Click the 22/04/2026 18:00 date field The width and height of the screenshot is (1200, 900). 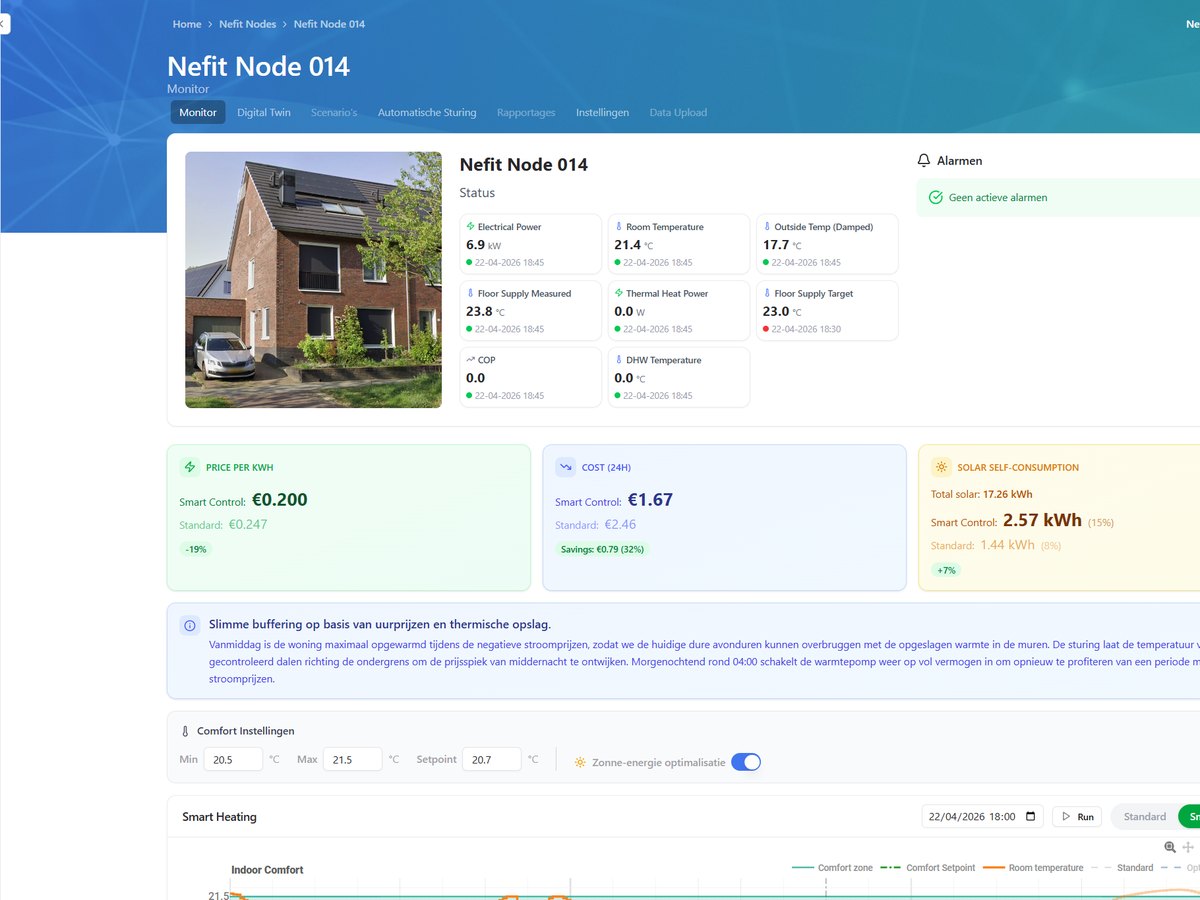pyautogui.click(x=982, y=816)
